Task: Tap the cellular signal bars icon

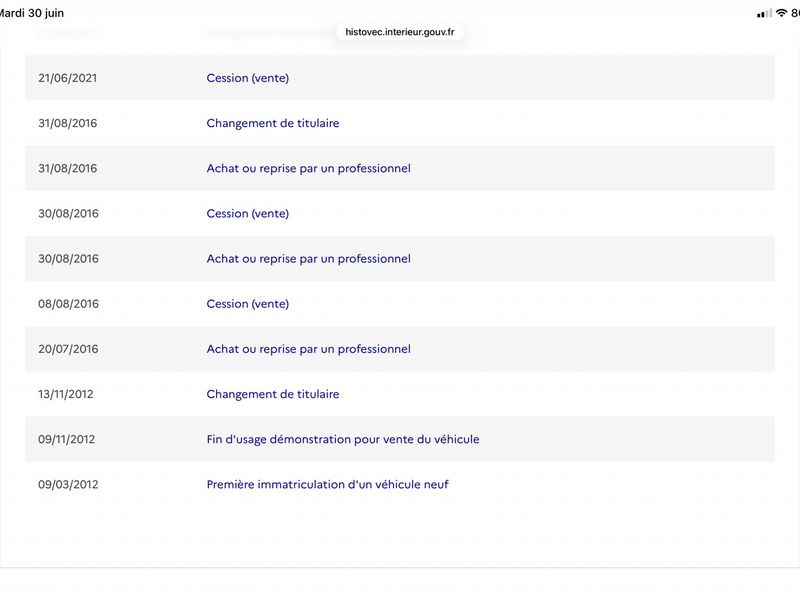Action: point(764,14)
